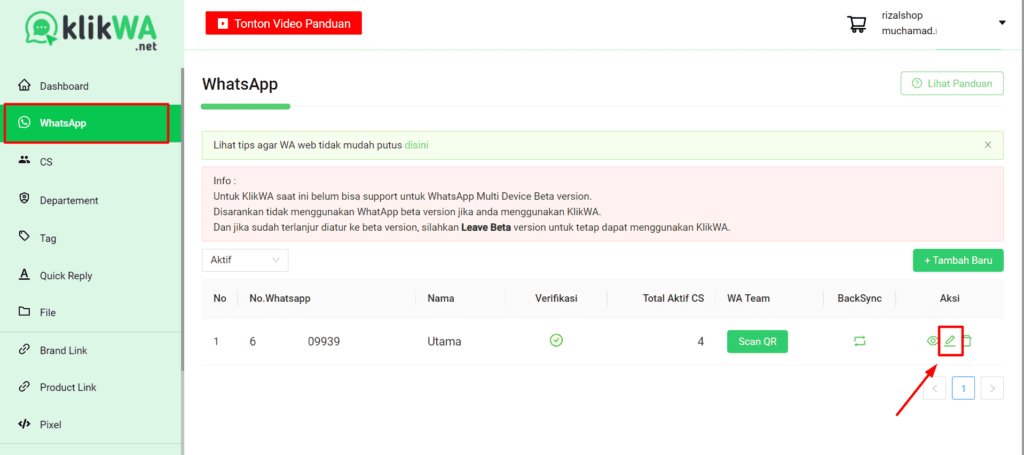Click the CS people icon
Viewport: 1024px width, 455px height.
click(24, 161)
